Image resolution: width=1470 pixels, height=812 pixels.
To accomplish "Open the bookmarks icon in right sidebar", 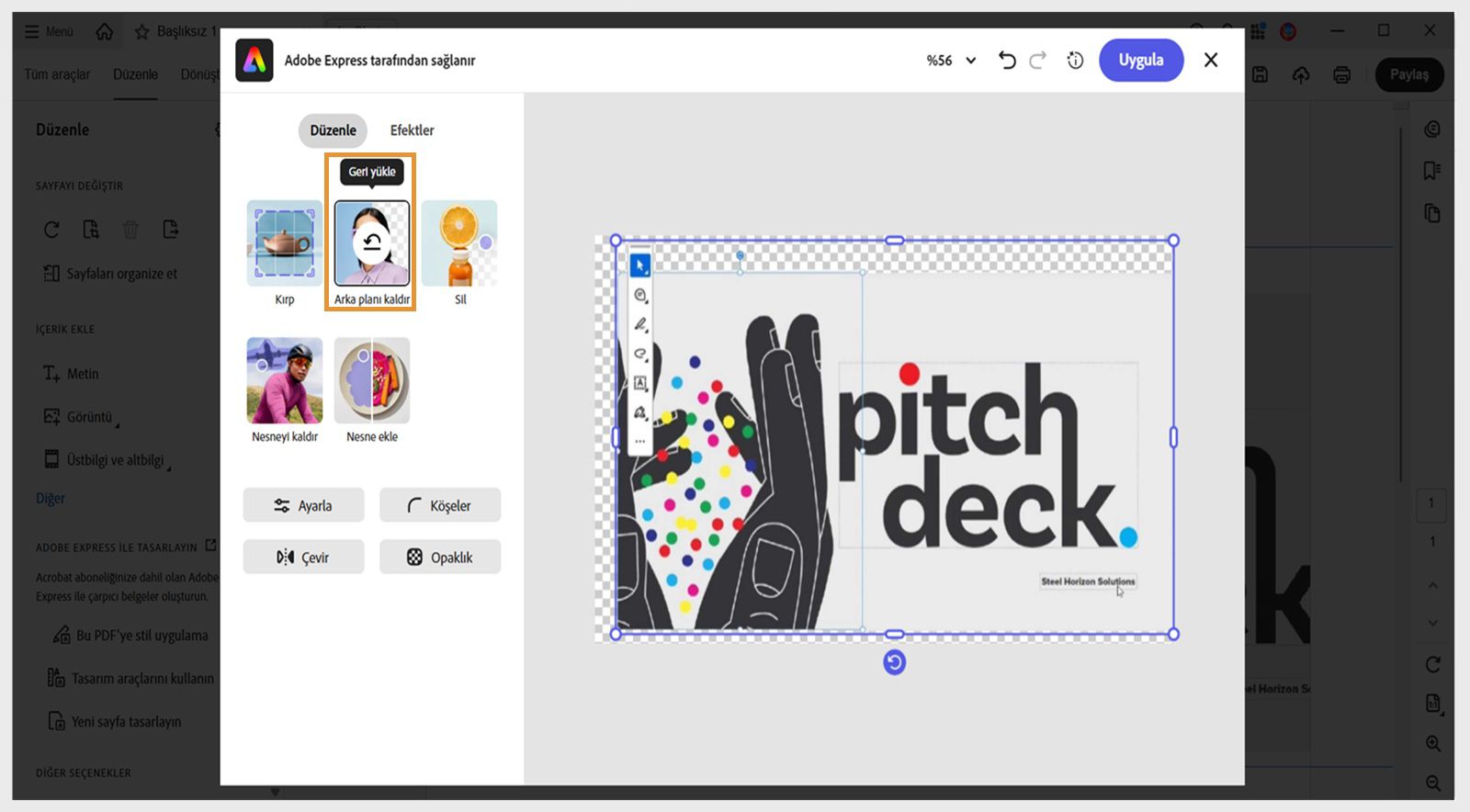I will (1432, 171).
